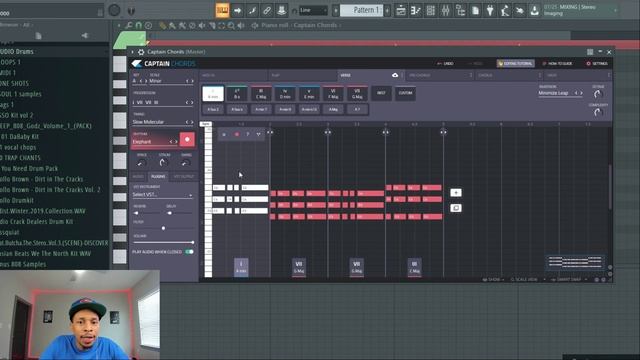The image size is (640, 360).
Task: Switch to the VST Output tab
Action: [184, 176]
